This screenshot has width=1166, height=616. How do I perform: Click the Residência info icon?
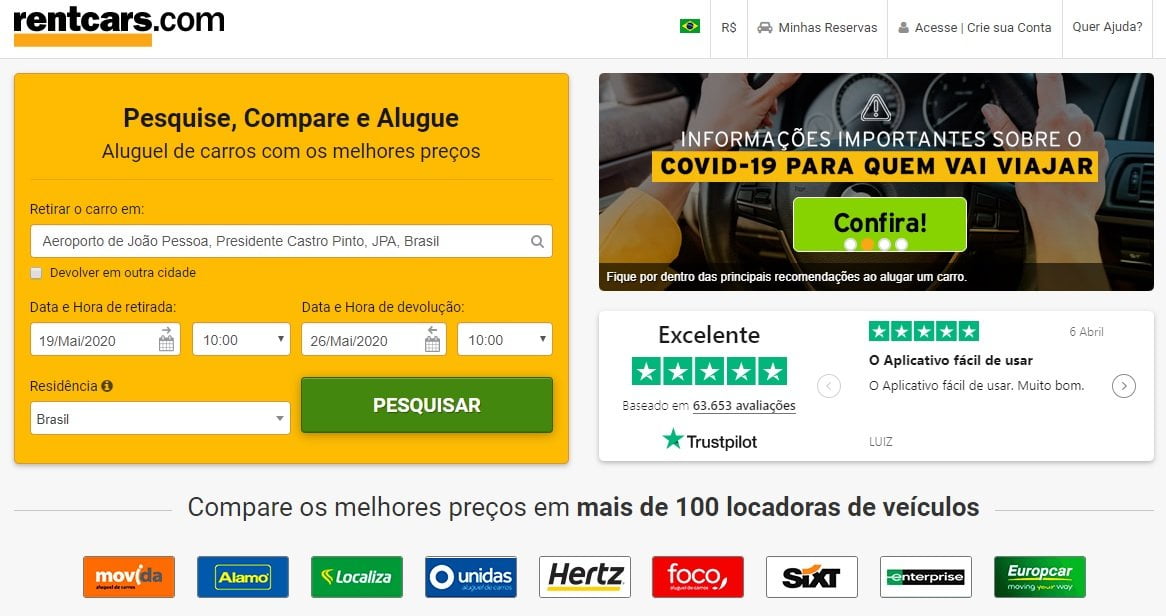click(x=107, y=386)
